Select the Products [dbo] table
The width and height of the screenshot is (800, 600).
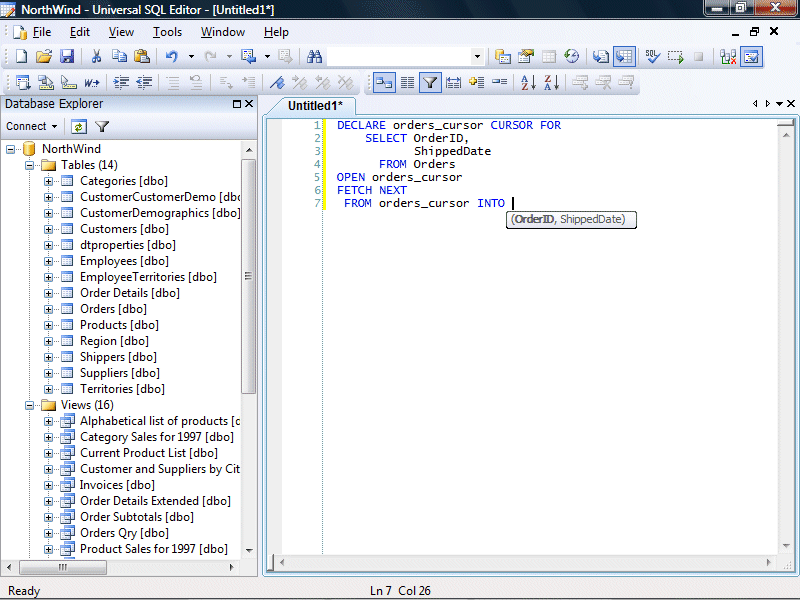(x=119, y=325)
